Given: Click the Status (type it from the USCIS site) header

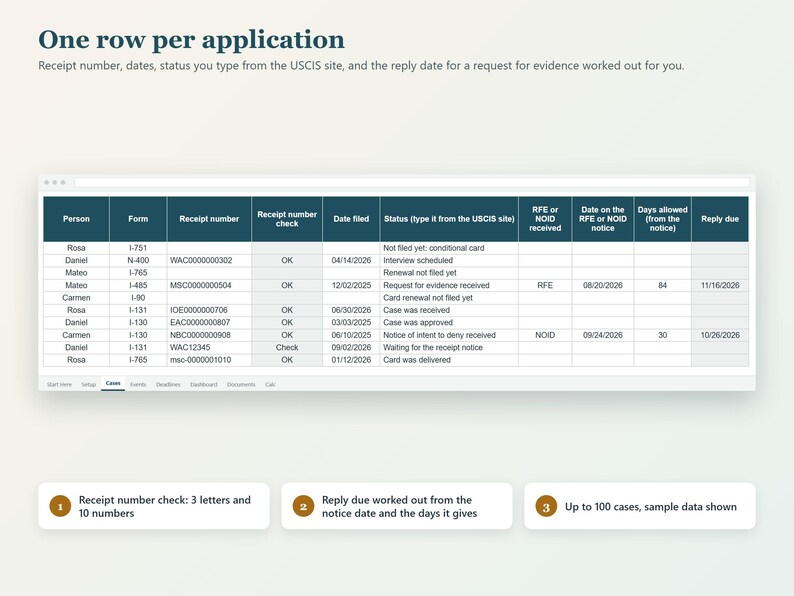Looking at the screenshot, I should pyautogui.click(x=449, y=219).
